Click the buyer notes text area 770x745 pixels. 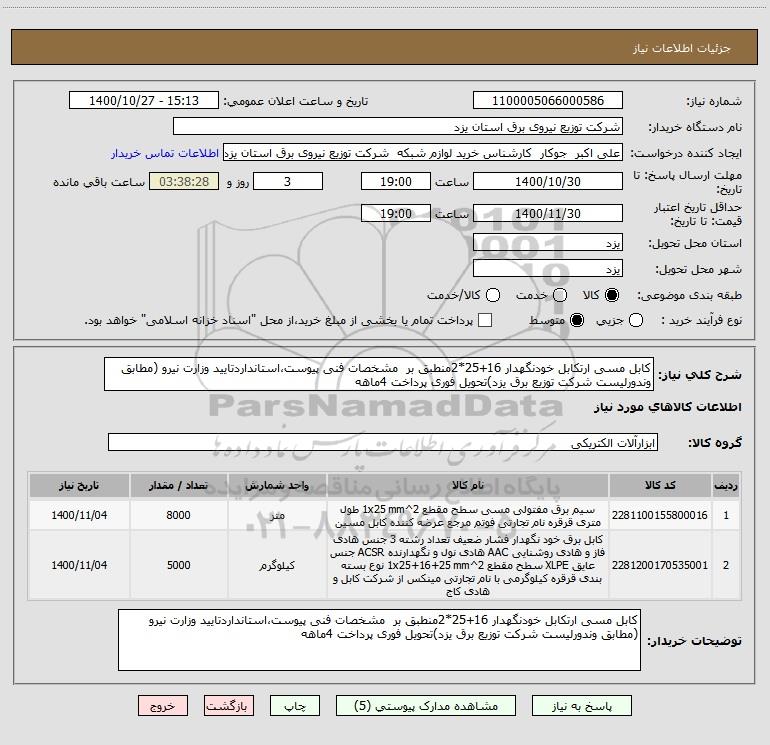(x=379, y=640)
